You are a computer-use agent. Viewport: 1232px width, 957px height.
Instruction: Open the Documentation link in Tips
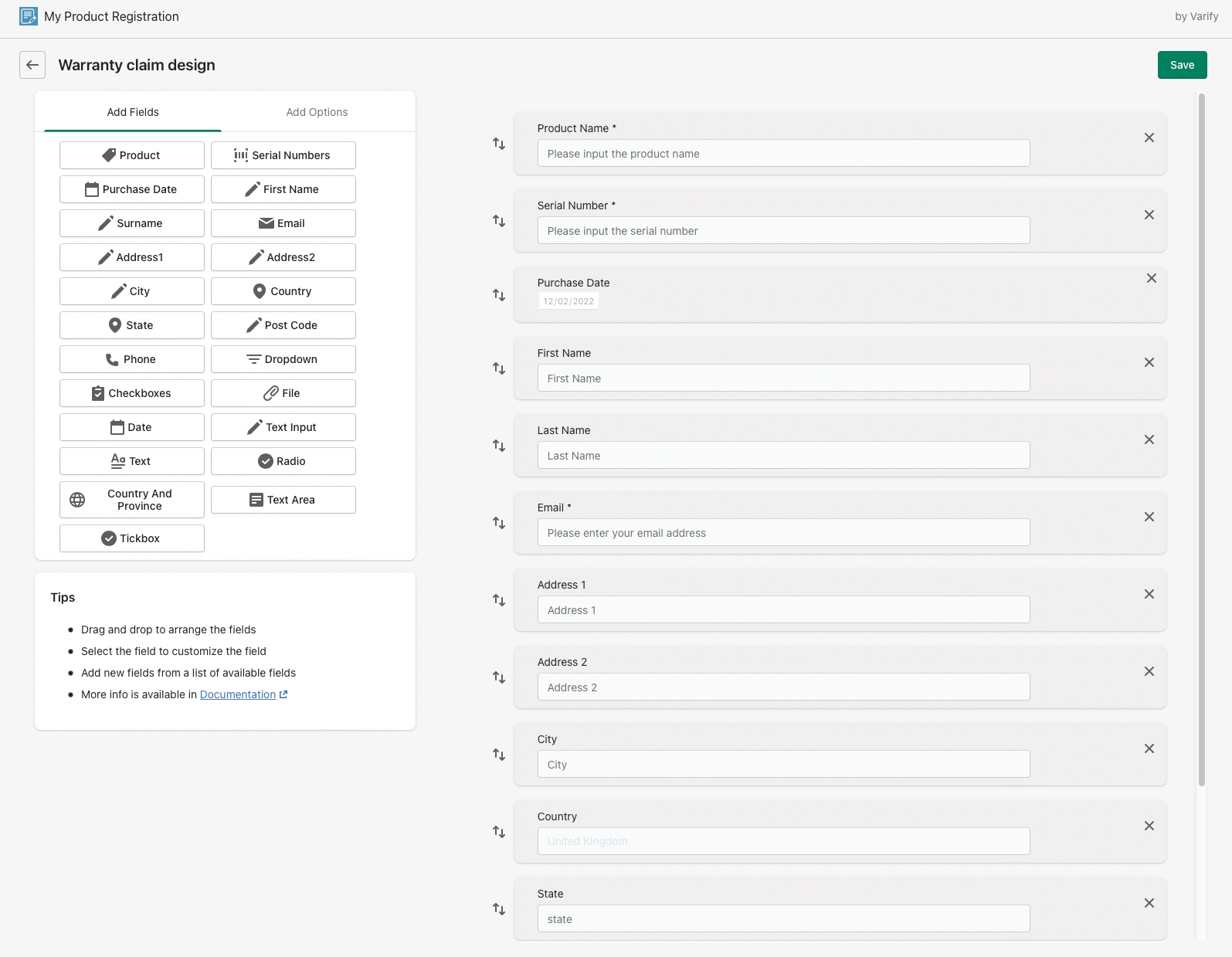click(x=238, y=694)
